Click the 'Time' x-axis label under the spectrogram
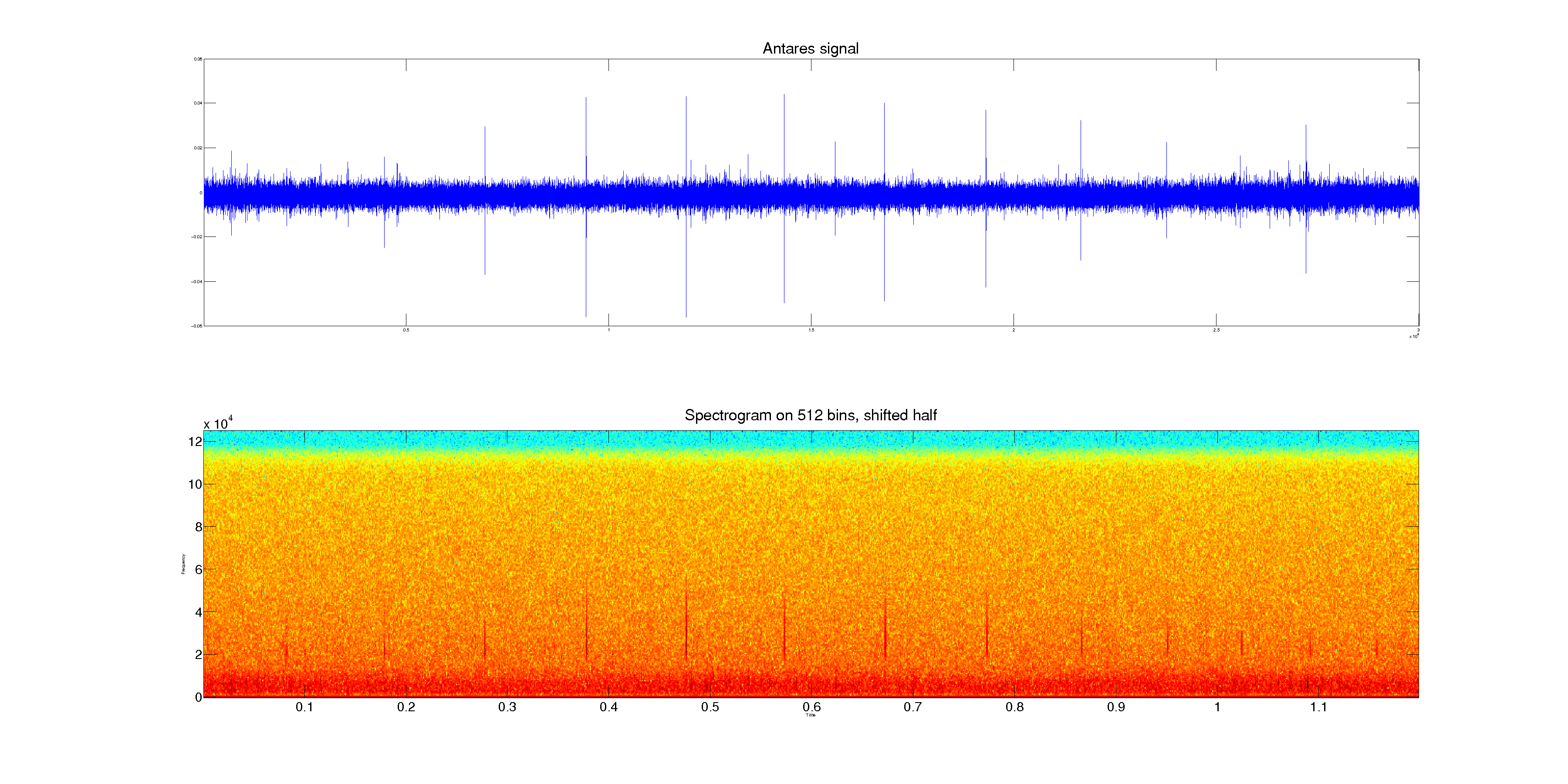 810,715
